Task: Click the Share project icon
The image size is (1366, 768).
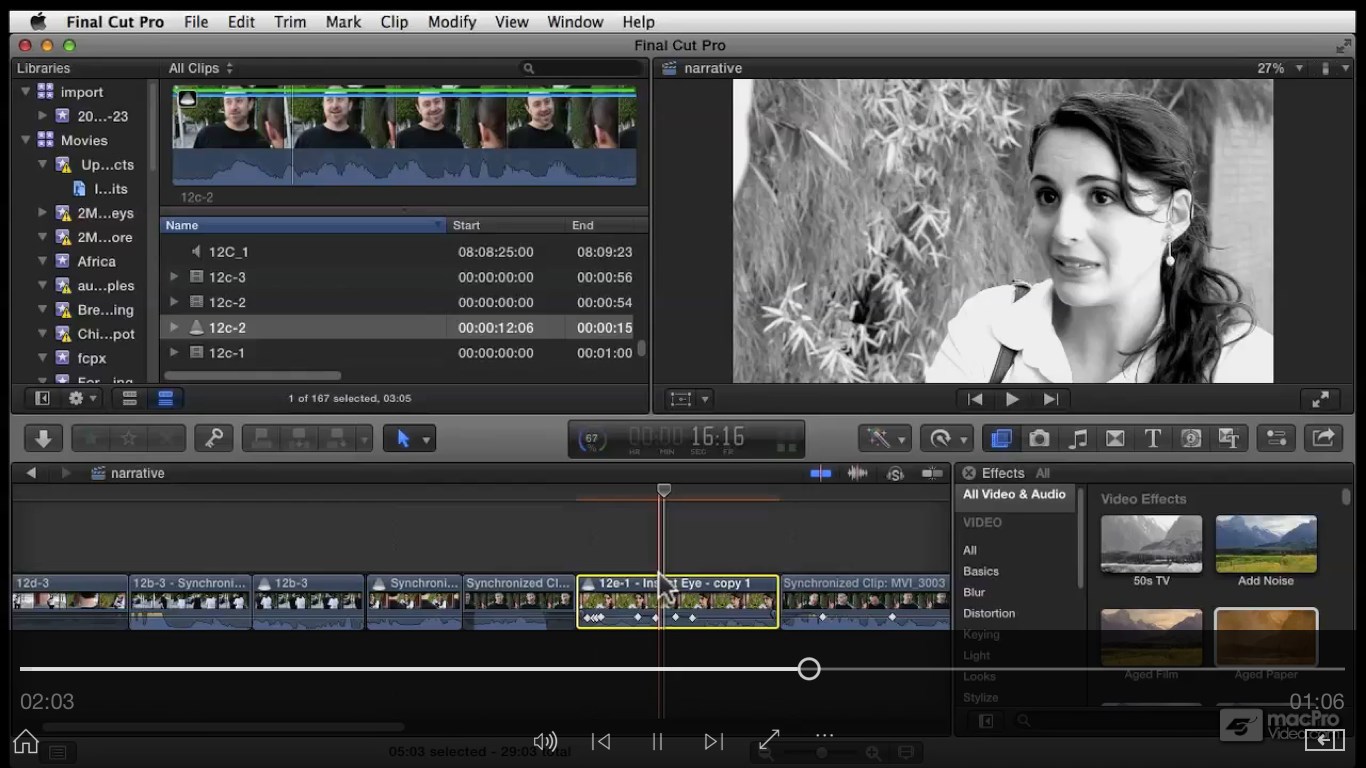Action: (1323, 438)
